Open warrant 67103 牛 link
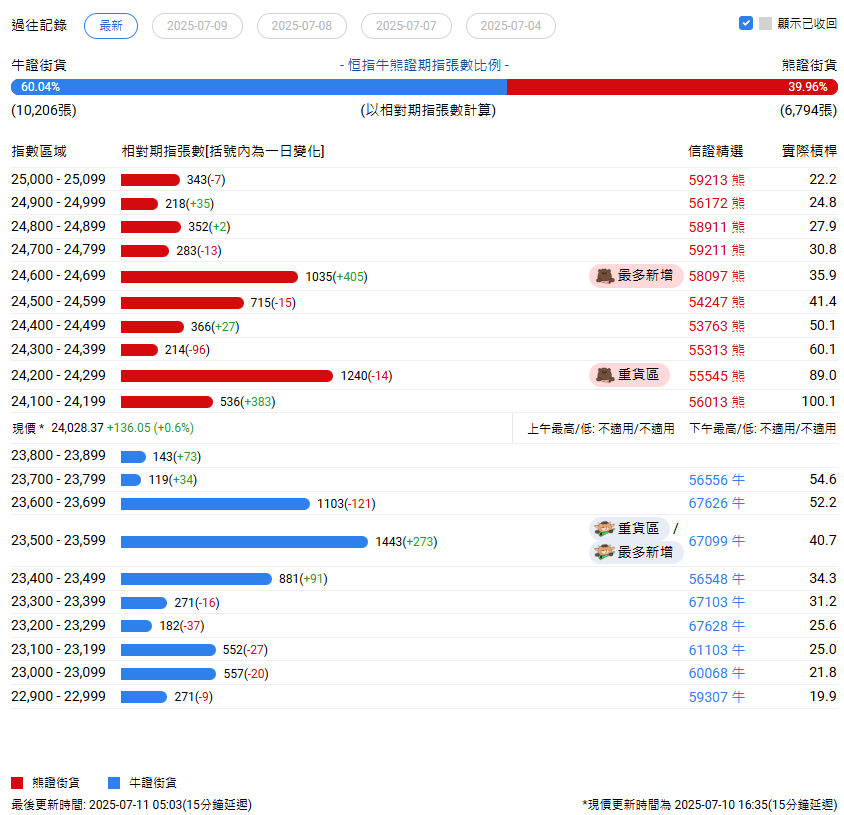Viewport: 844px width, 815px height. (x=716, y=602)
